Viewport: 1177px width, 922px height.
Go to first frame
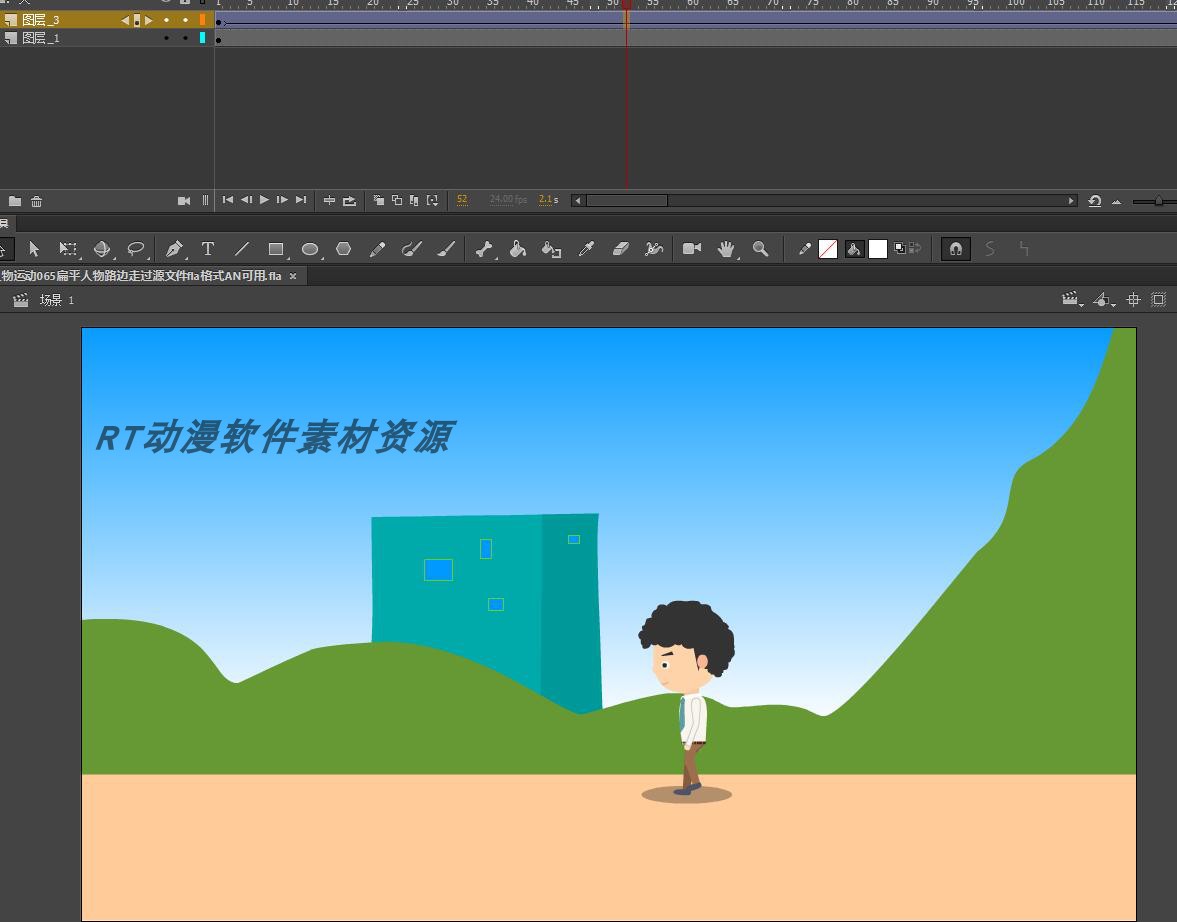(227, 200)
